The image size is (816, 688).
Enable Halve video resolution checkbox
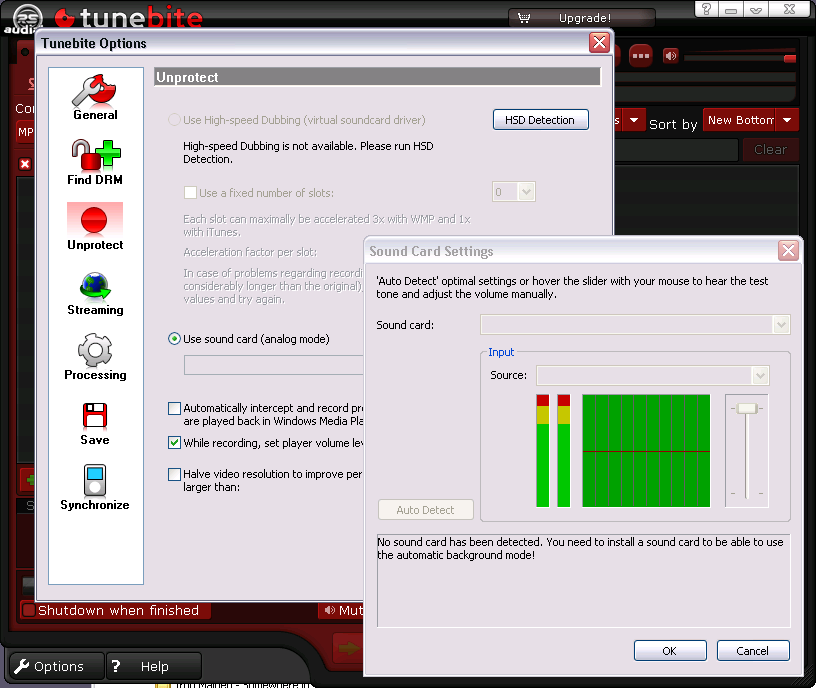point(174,475)
